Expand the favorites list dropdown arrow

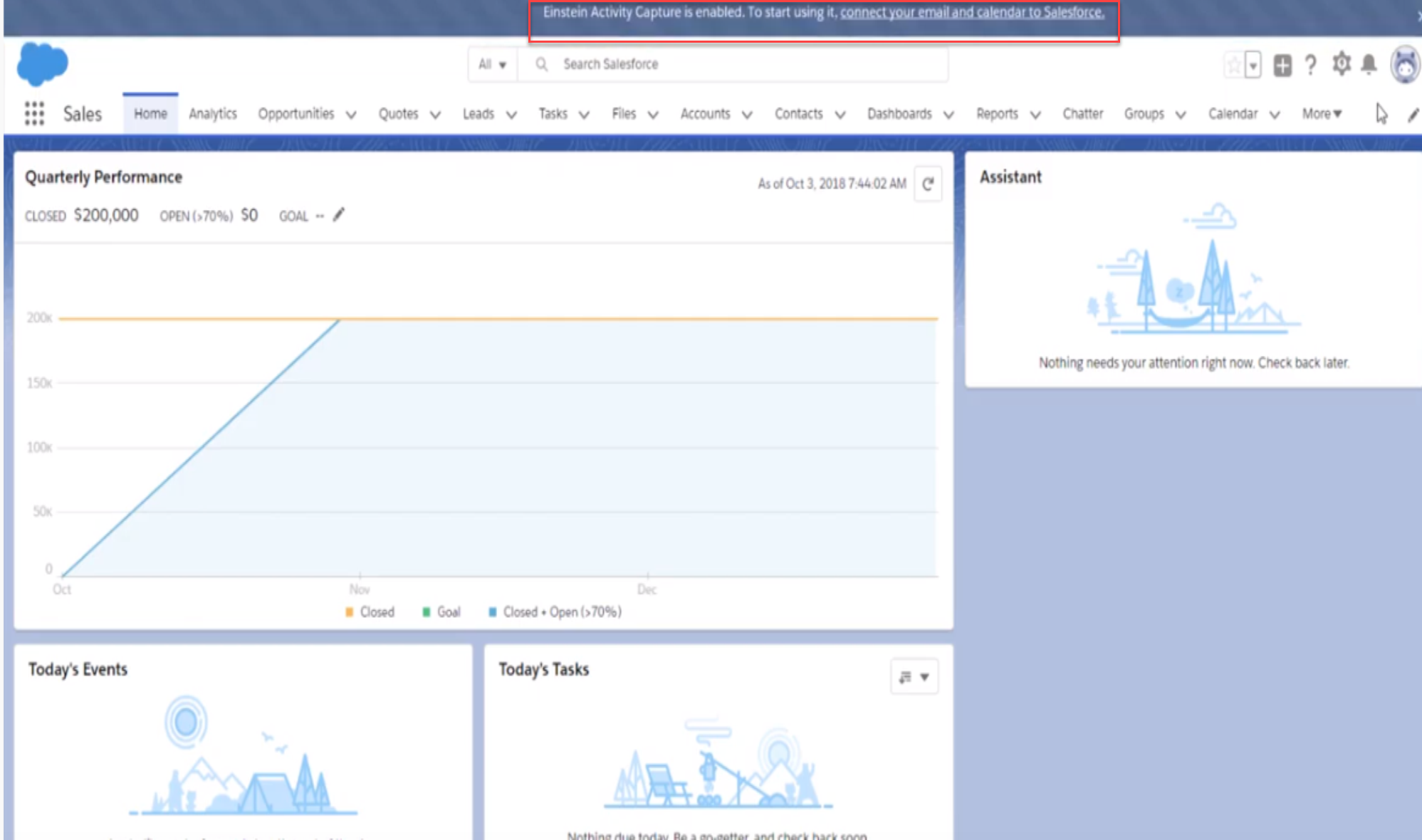1253,65
